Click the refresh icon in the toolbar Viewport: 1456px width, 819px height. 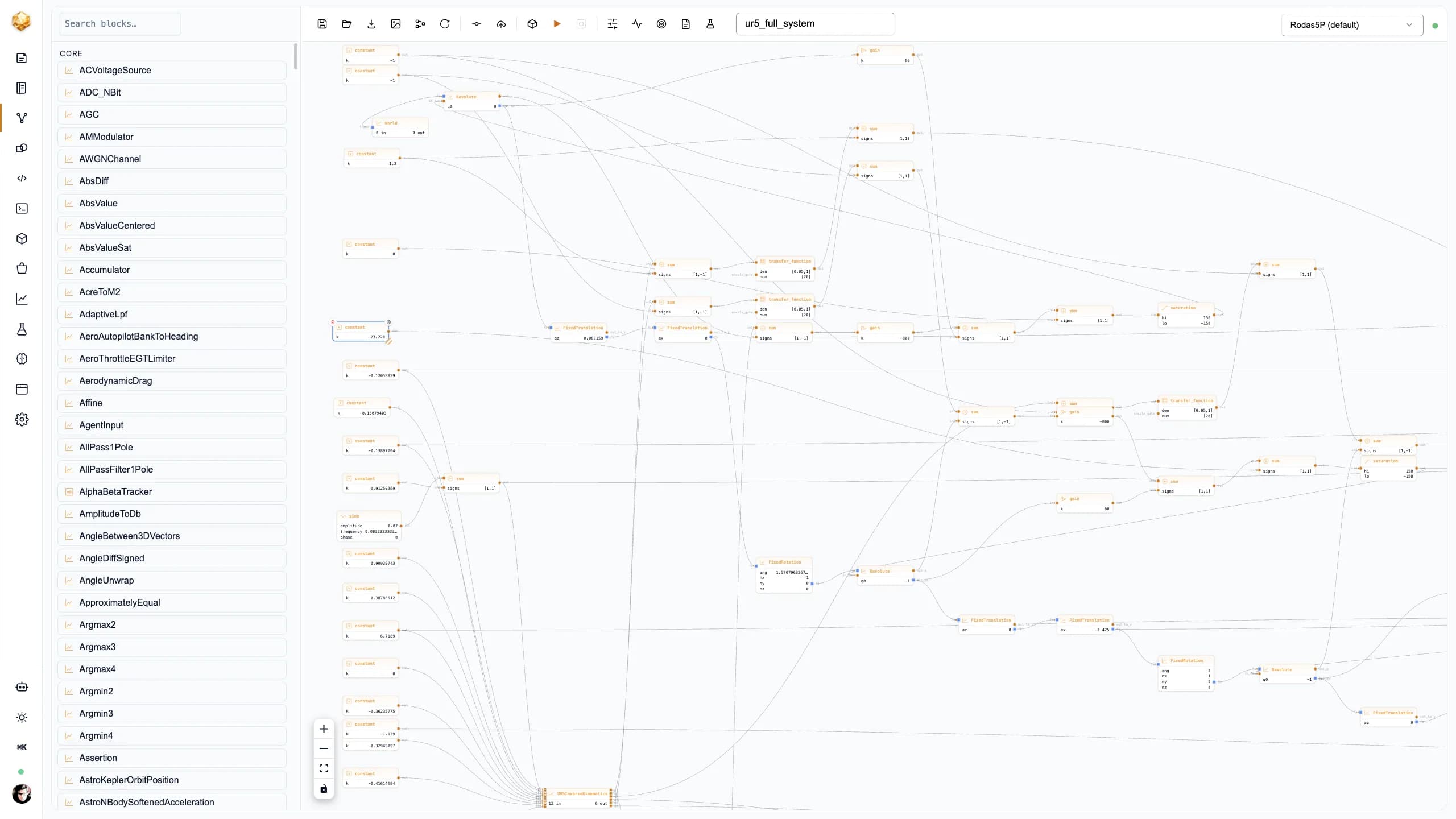pyautogui.click(x=445, y=24)
